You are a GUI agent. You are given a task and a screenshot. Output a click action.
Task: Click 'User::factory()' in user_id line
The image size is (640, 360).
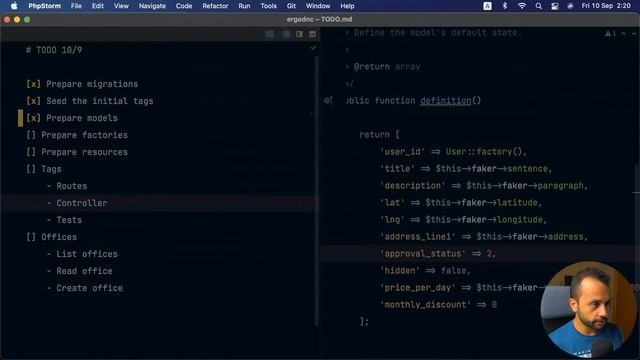(x=483, y=151)
